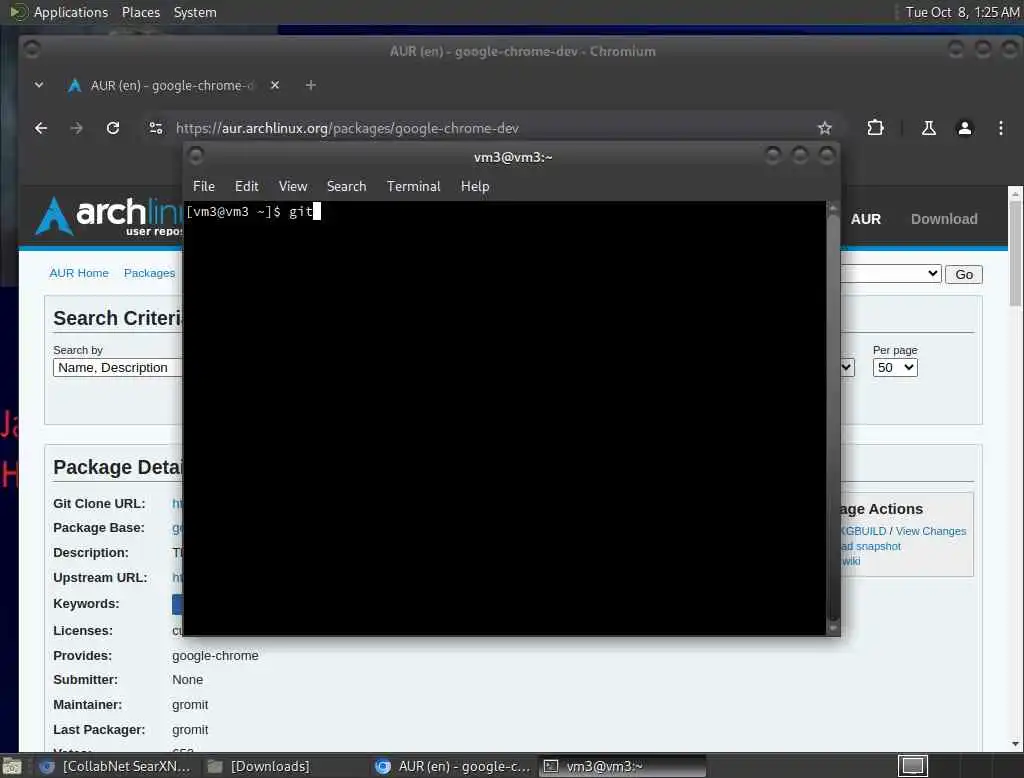
Task: Open the Packages link
Action: (x=150, y=273)
